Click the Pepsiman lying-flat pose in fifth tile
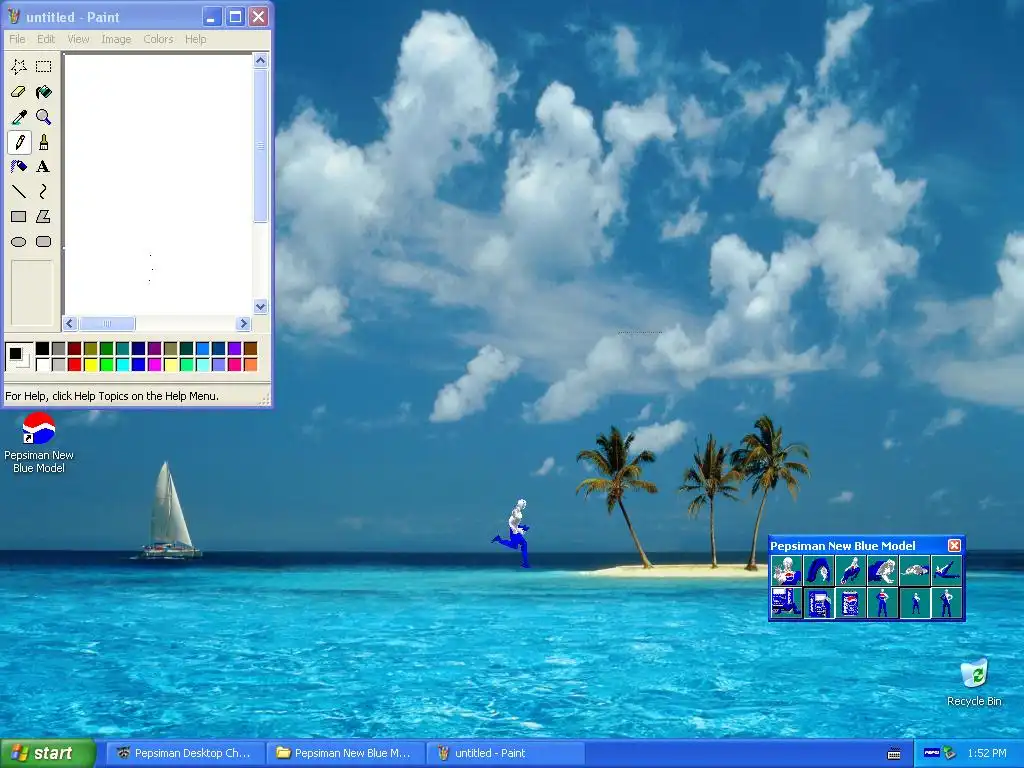Viewport: 1024px width, 768px height. point(914,571)
